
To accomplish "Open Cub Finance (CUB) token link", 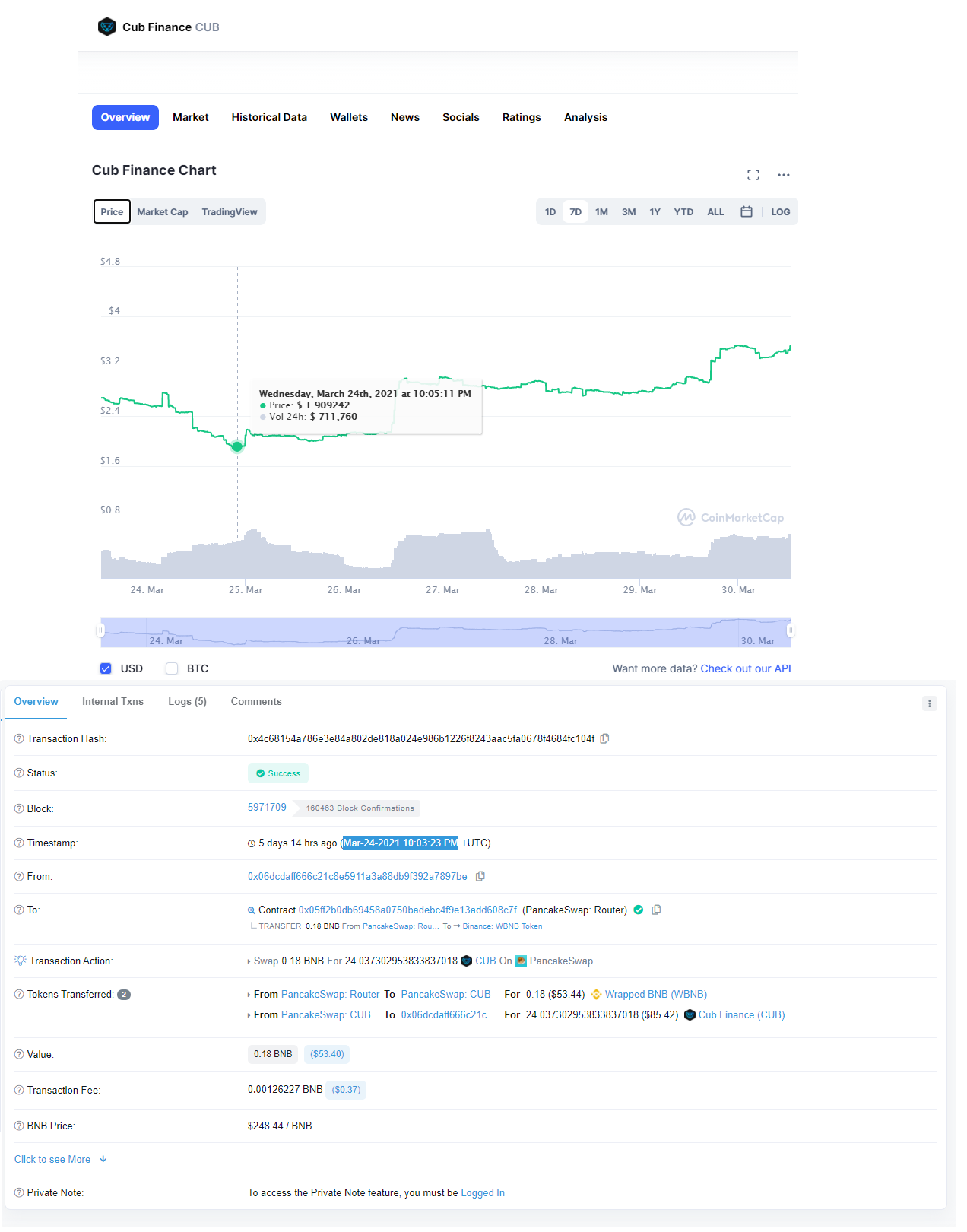I will [742, 1014].
